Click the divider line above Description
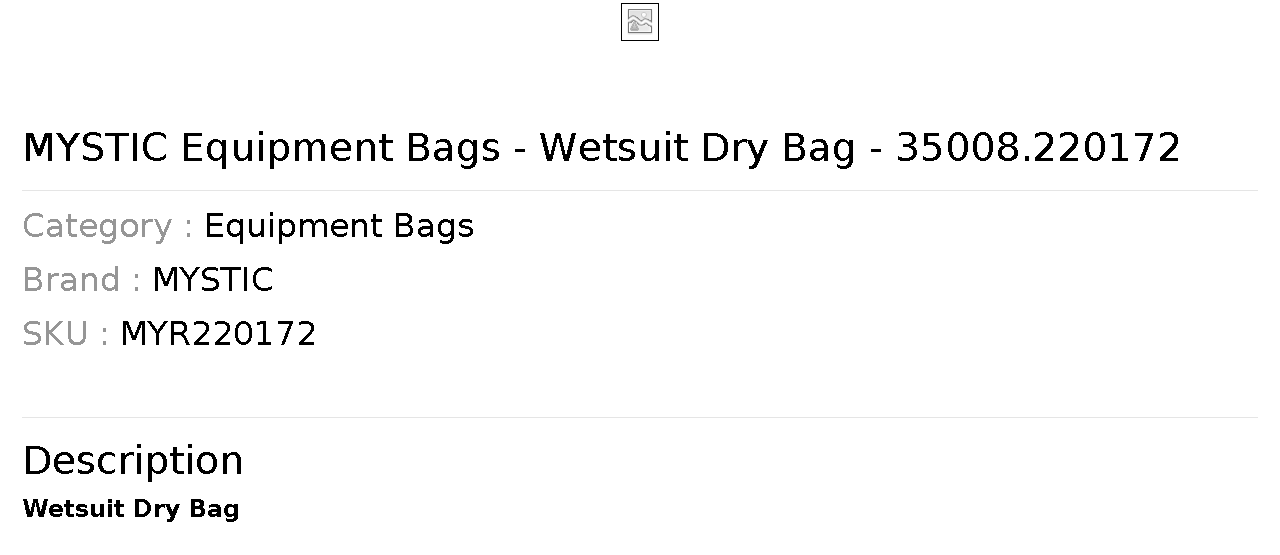Viewport: 1280px width, 555px height. (640, 417)
